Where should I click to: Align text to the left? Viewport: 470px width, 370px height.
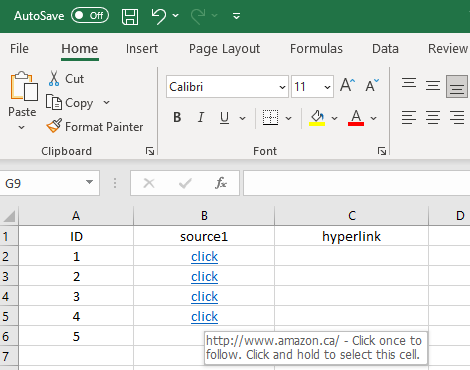pos(409,118)
